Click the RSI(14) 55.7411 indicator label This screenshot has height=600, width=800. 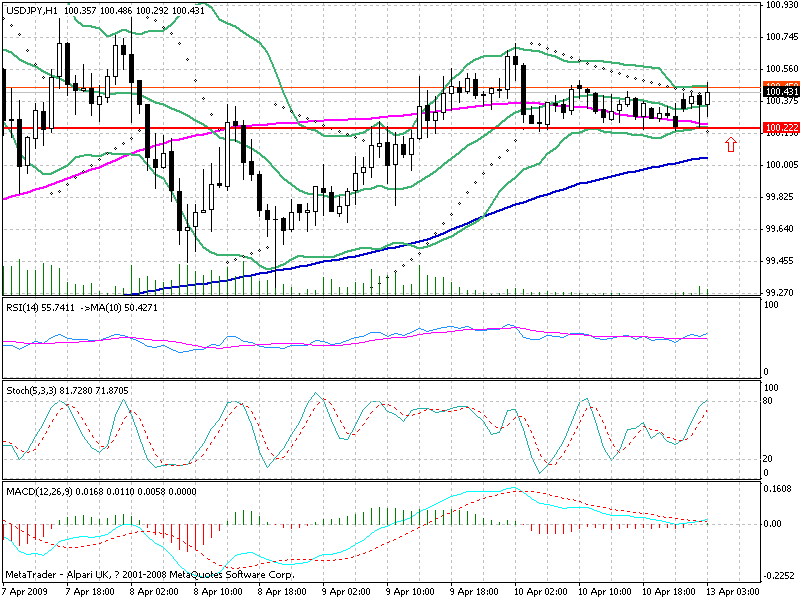(40, 308)
